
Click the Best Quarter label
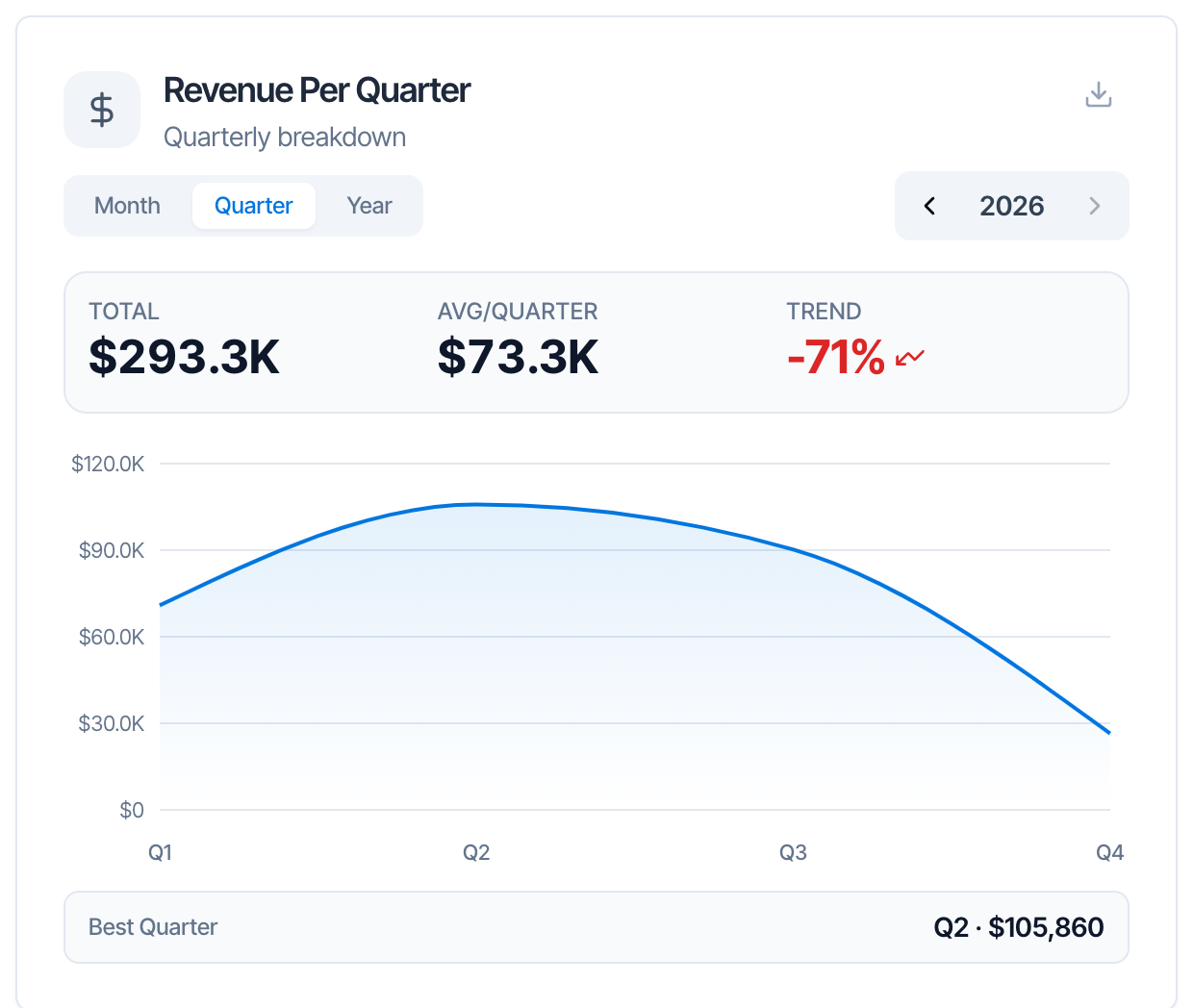tap(153, 927)
